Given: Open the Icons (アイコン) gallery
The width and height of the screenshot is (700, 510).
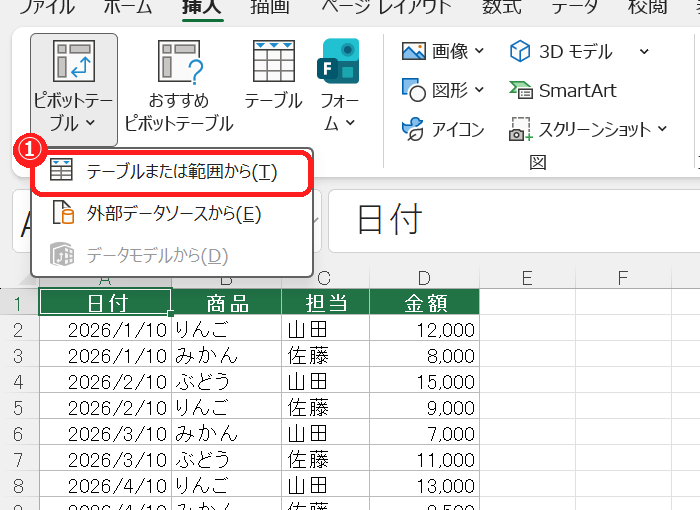Looking at the screenshot, I should coord(412,129).
